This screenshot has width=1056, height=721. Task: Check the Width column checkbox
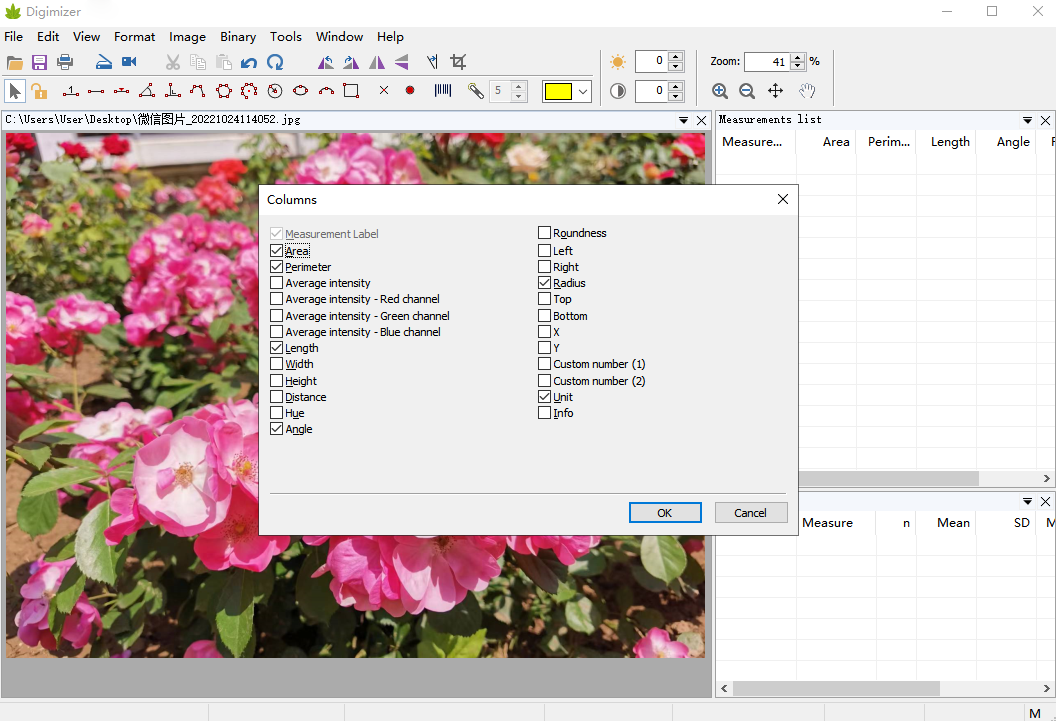(x=276, y=364)
